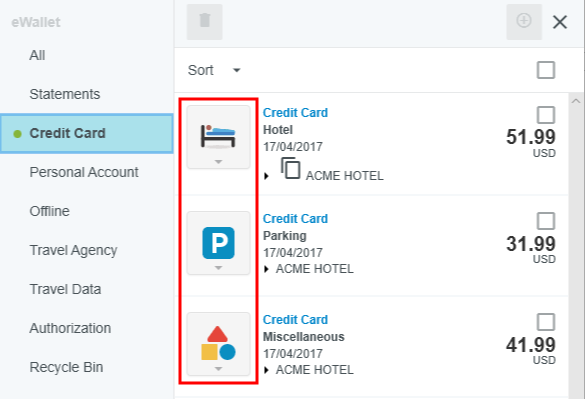Check the 31.99 USD Parking item checkbox

click(x=546, y=221)
